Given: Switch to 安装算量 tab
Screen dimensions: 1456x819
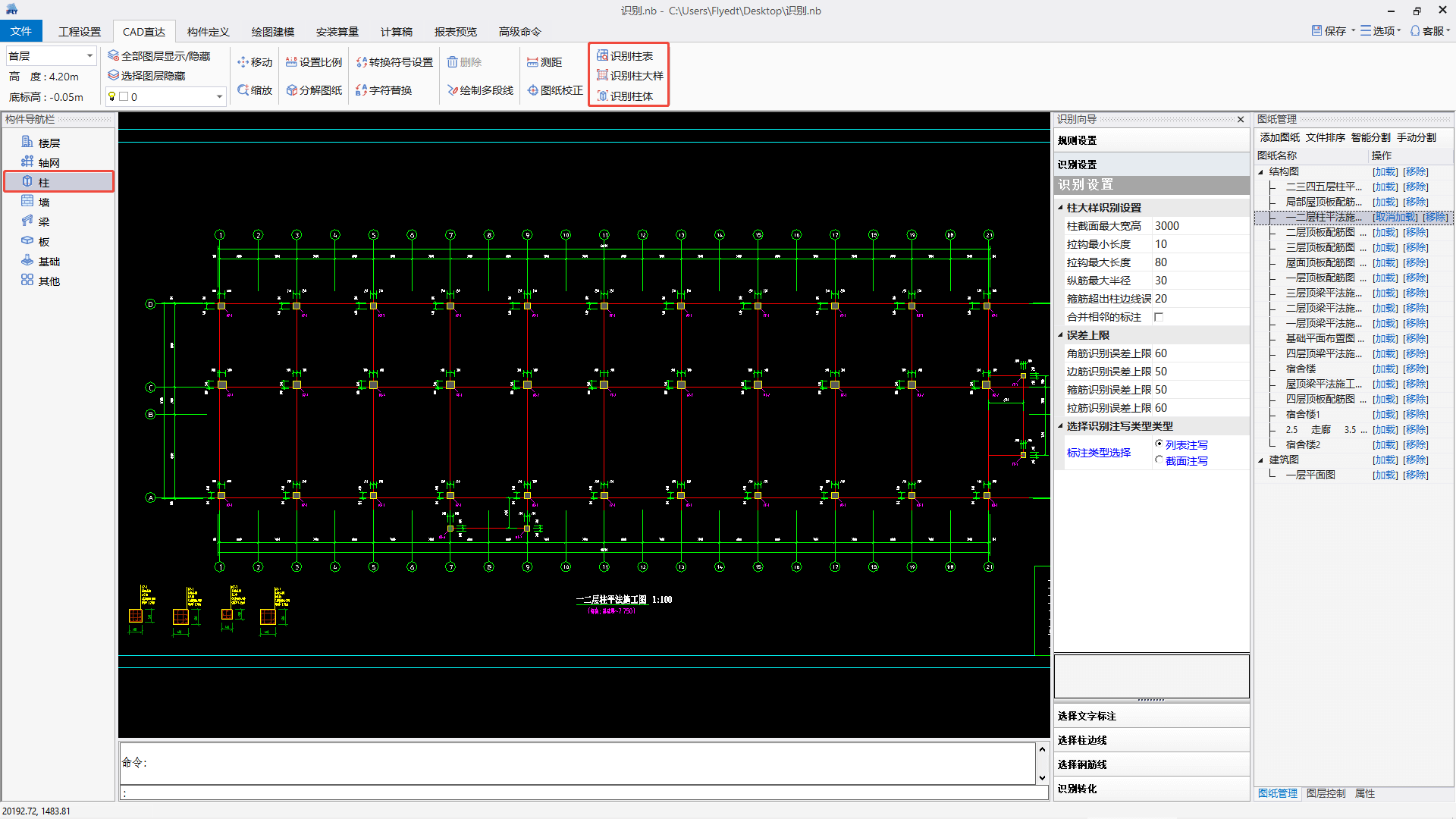Looking at the screenshot, I should (337, 32).
